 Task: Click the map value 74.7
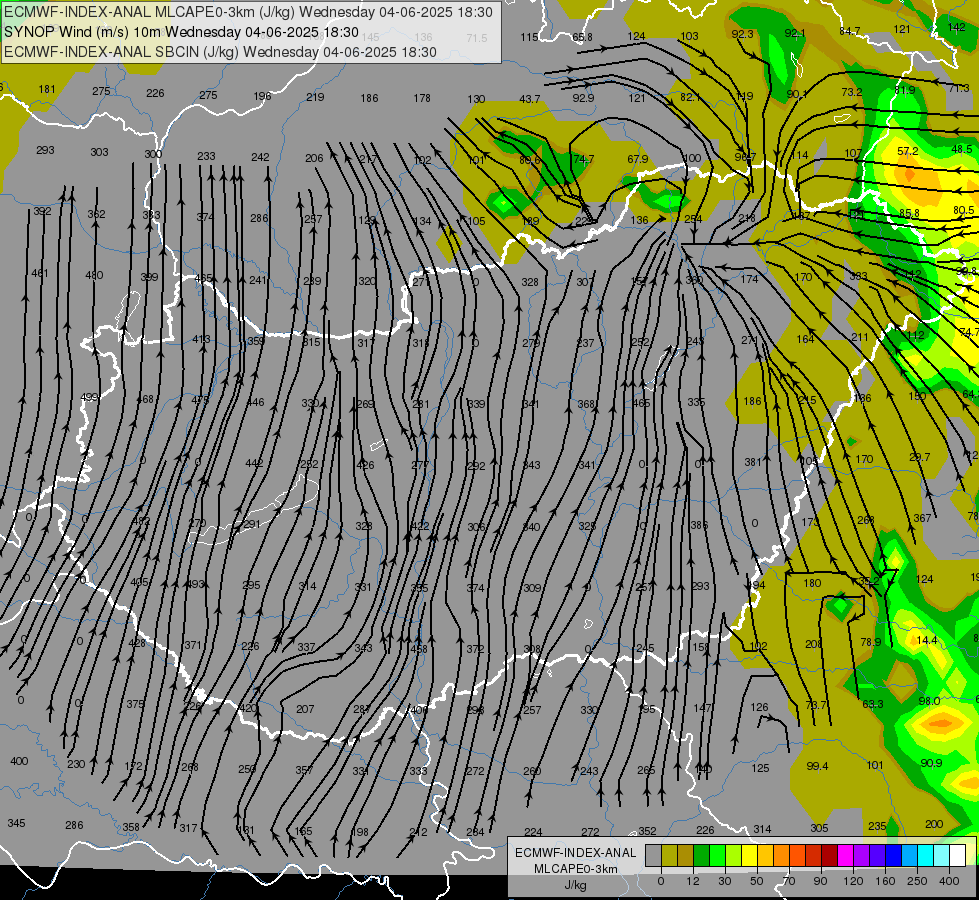[584, 159]
